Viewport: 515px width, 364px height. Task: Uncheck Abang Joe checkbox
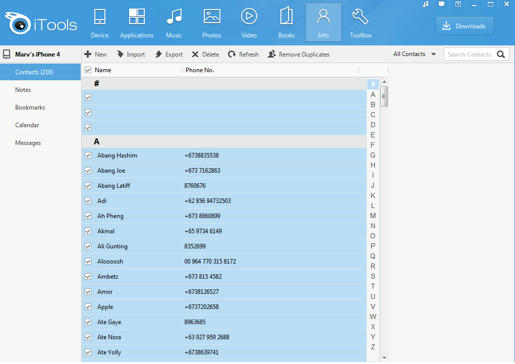click(88, 171)
